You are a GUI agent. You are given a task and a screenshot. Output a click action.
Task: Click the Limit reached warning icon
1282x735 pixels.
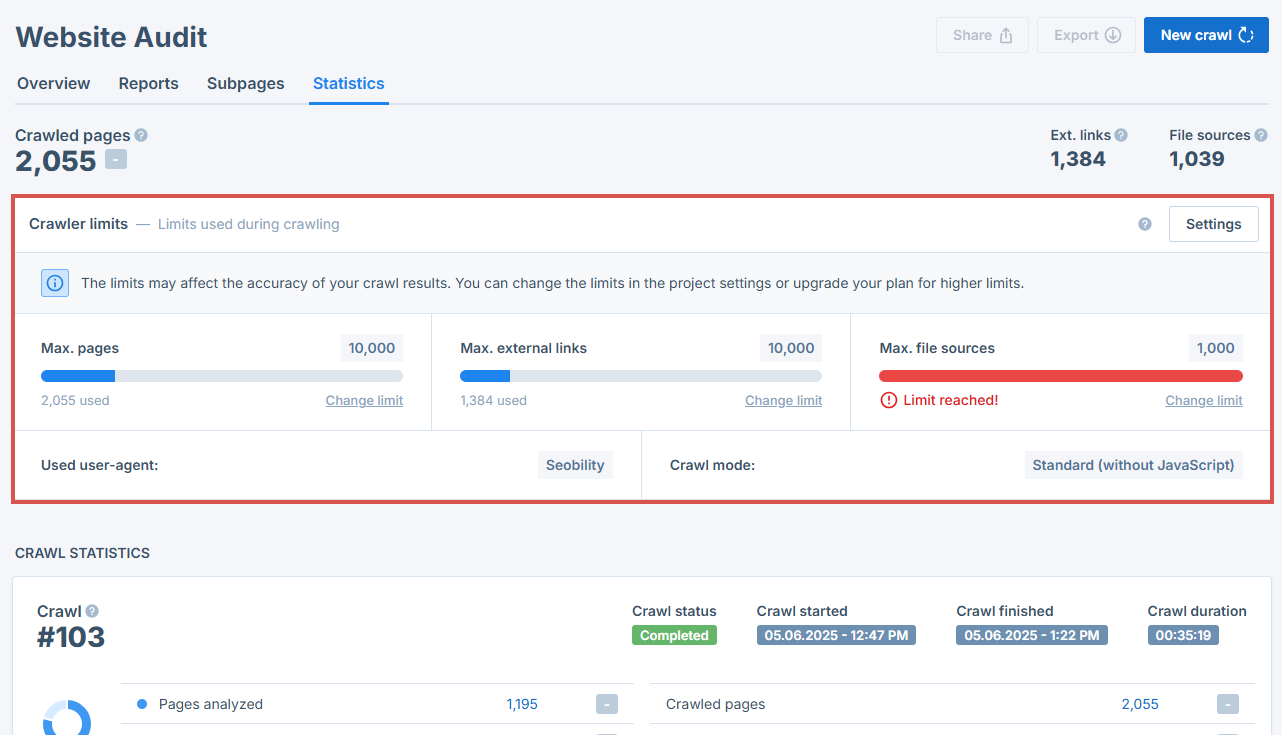[888, 400]
